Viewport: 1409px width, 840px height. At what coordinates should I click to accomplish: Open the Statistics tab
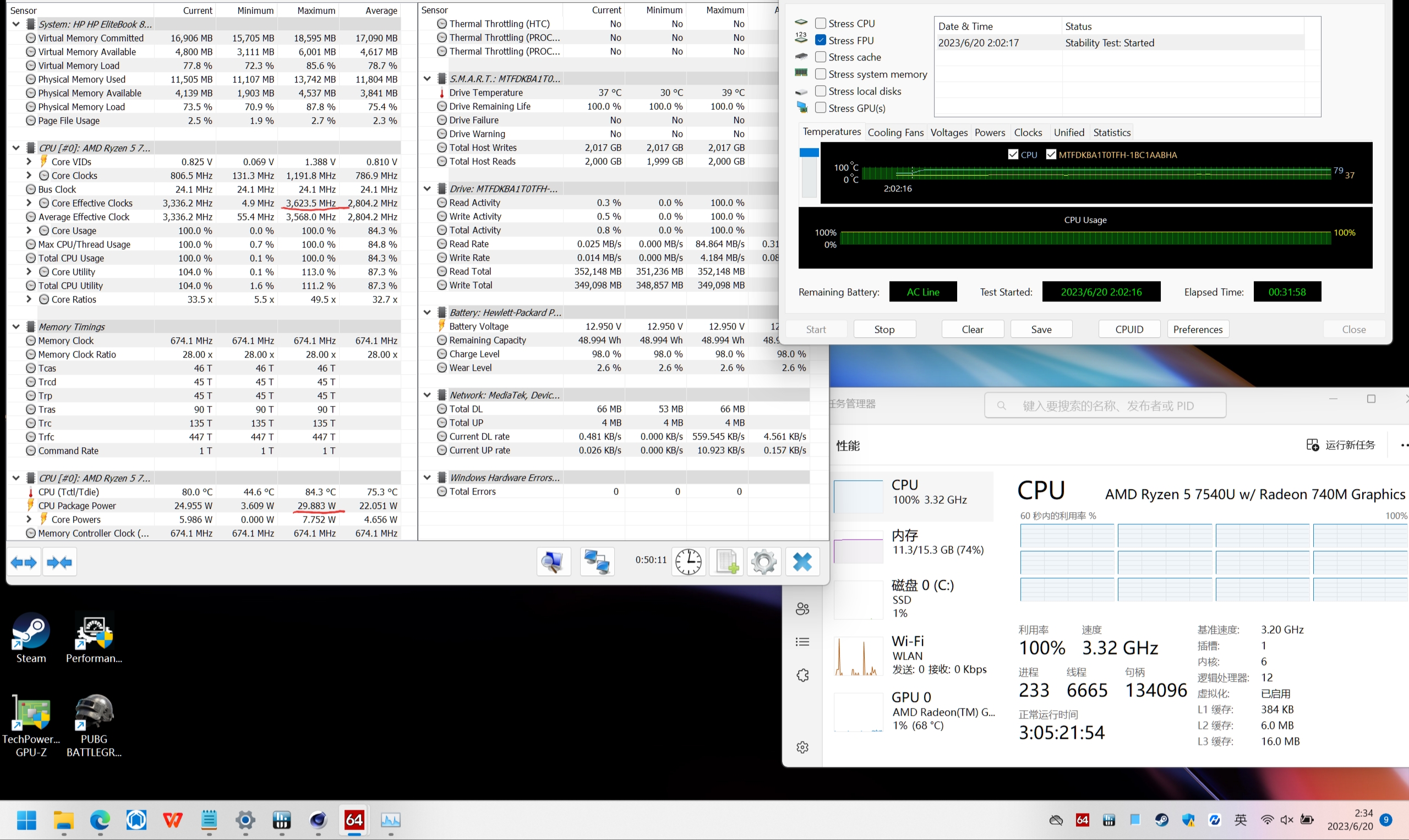tap(1111, 133)
